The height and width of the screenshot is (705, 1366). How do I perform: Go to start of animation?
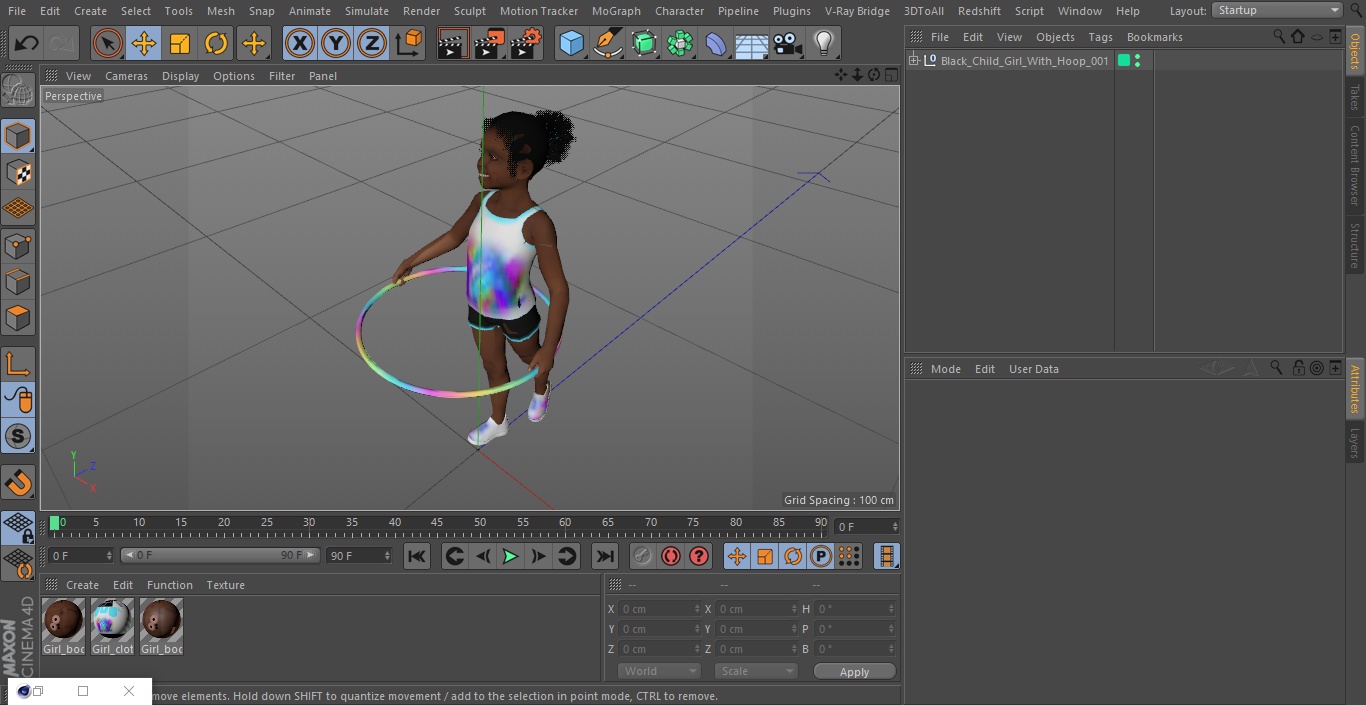(x=417, y=556)
